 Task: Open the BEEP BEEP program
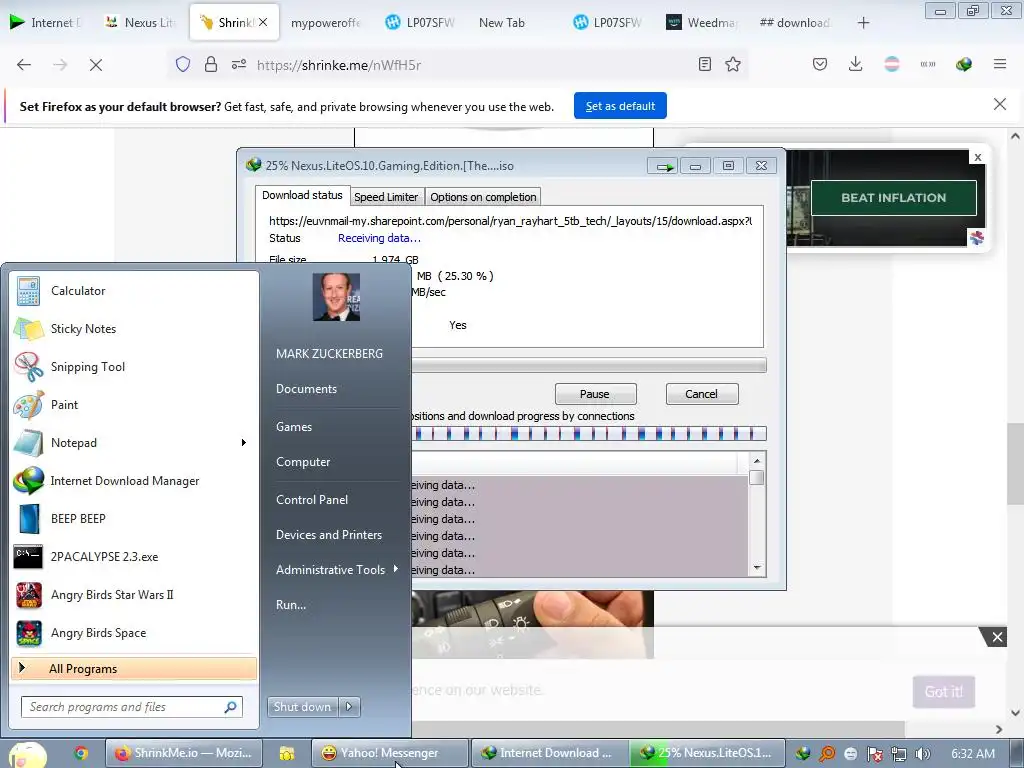point(134,519)
